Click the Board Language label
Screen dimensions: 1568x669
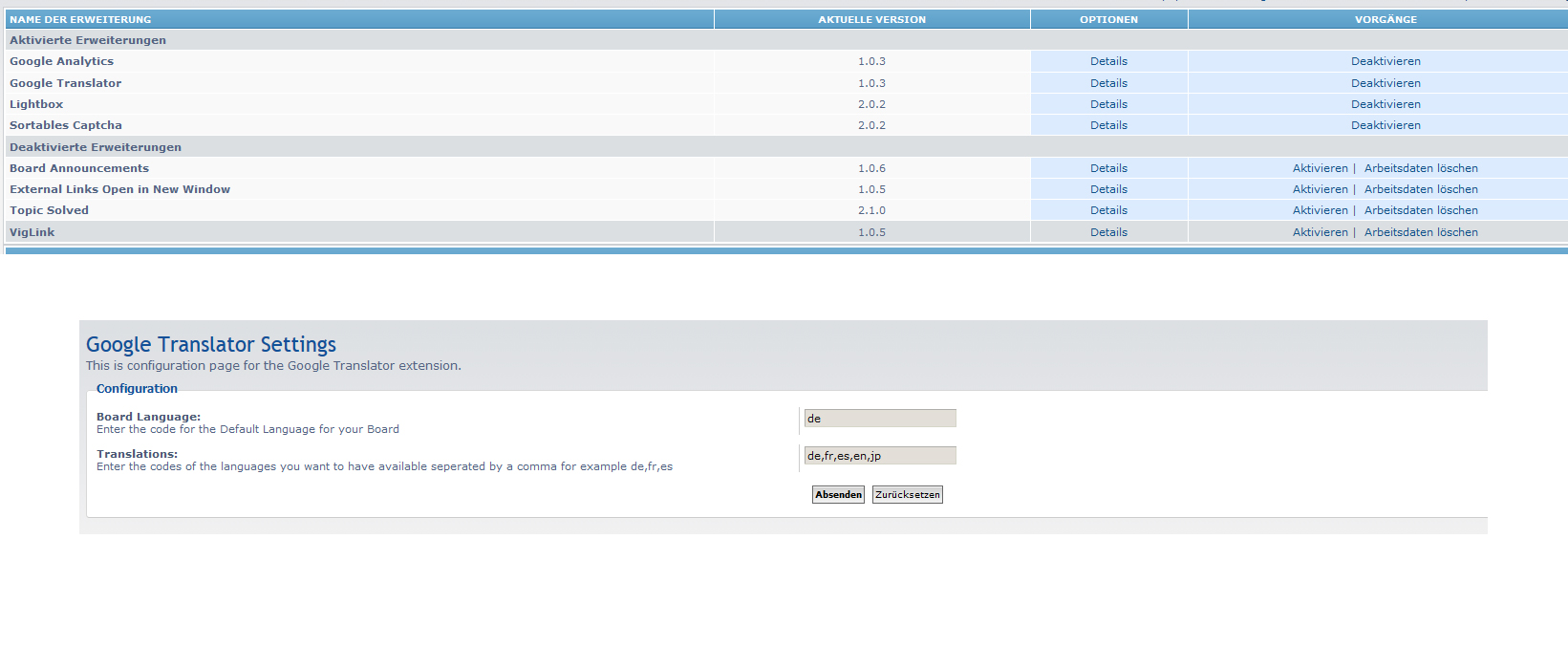pyautogui.click(x=148, y=417)
